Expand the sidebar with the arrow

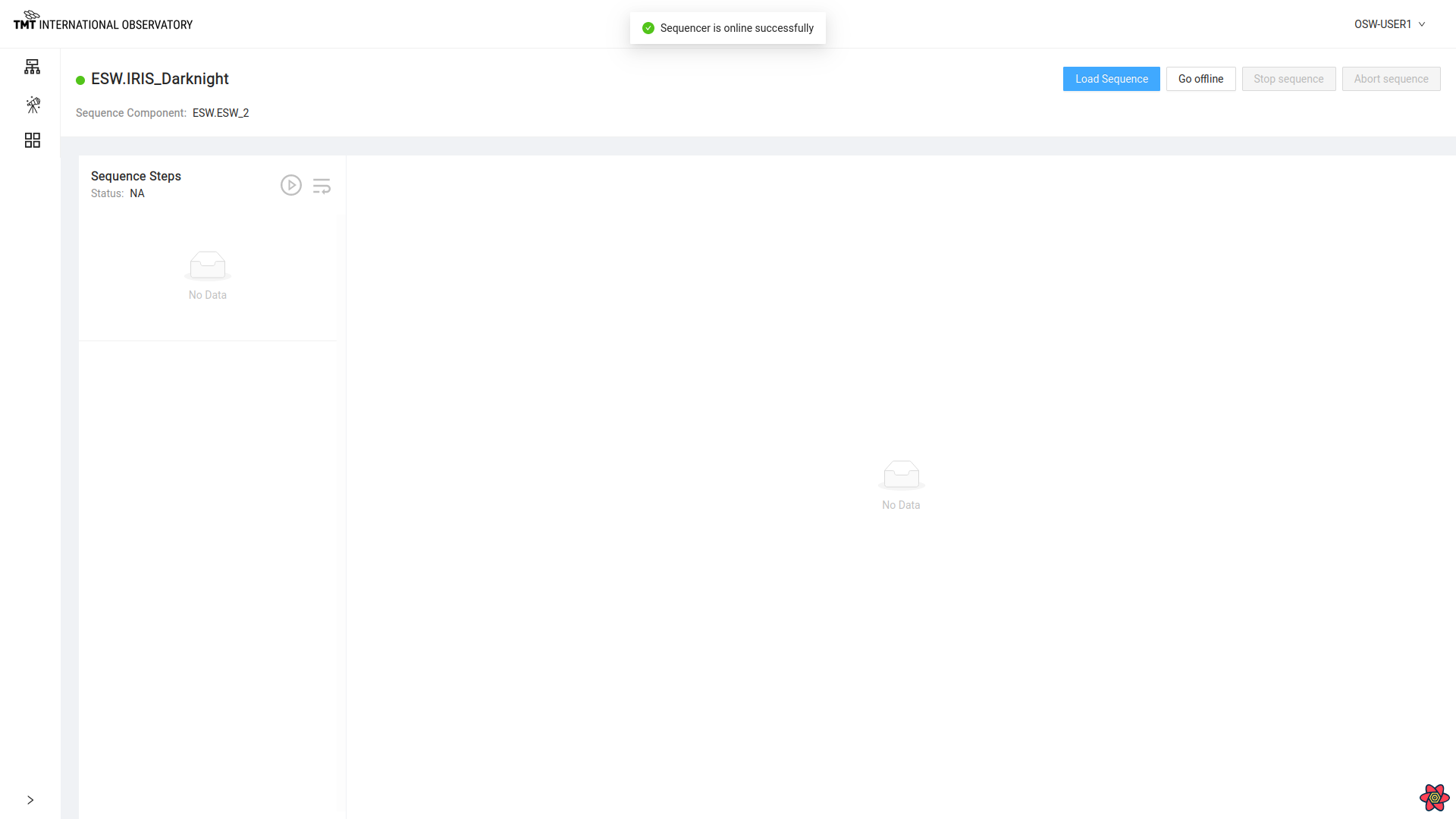tap(30, 800)
